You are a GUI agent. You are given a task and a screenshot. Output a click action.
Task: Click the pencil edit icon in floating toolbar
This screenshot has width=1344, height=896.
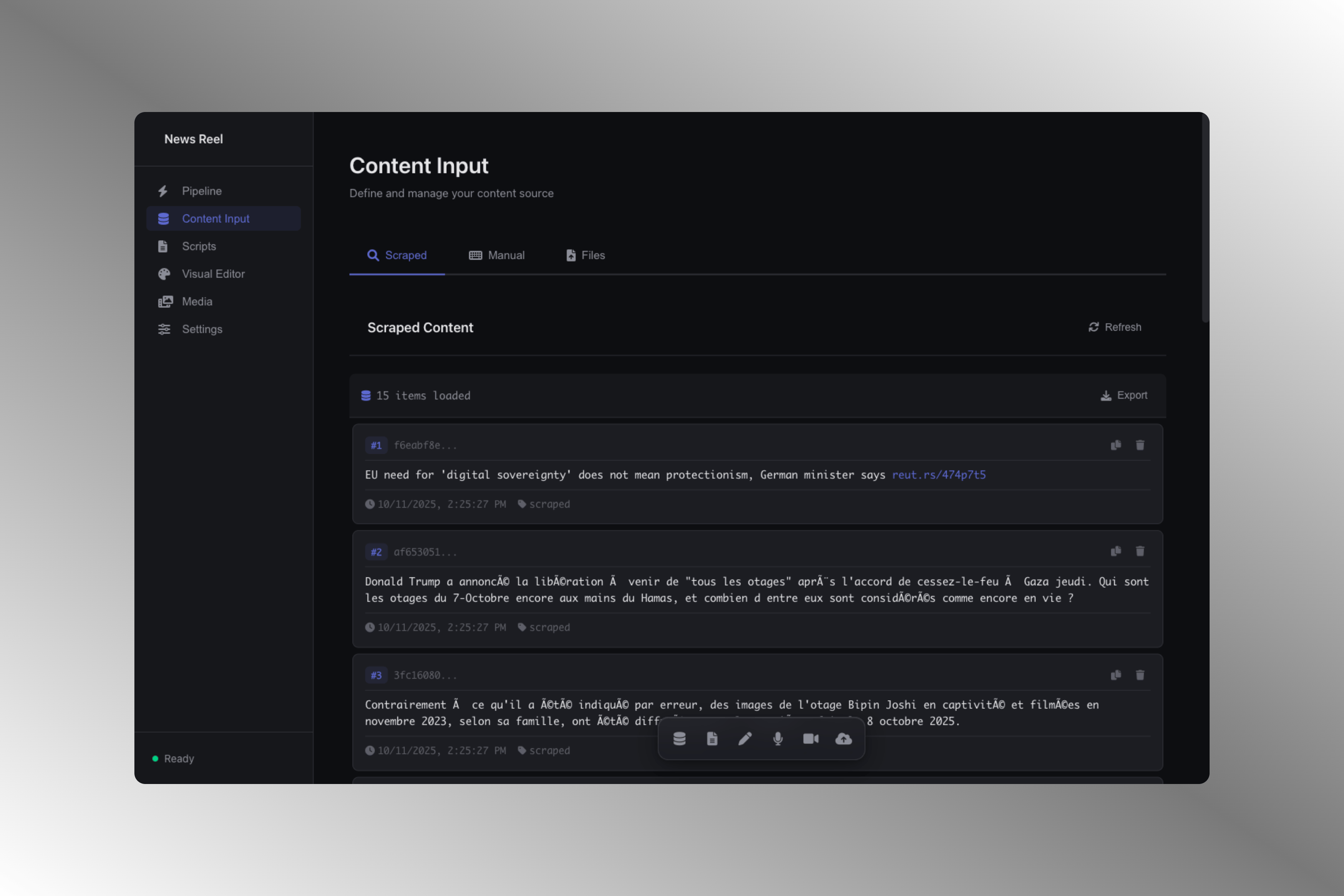745,739
